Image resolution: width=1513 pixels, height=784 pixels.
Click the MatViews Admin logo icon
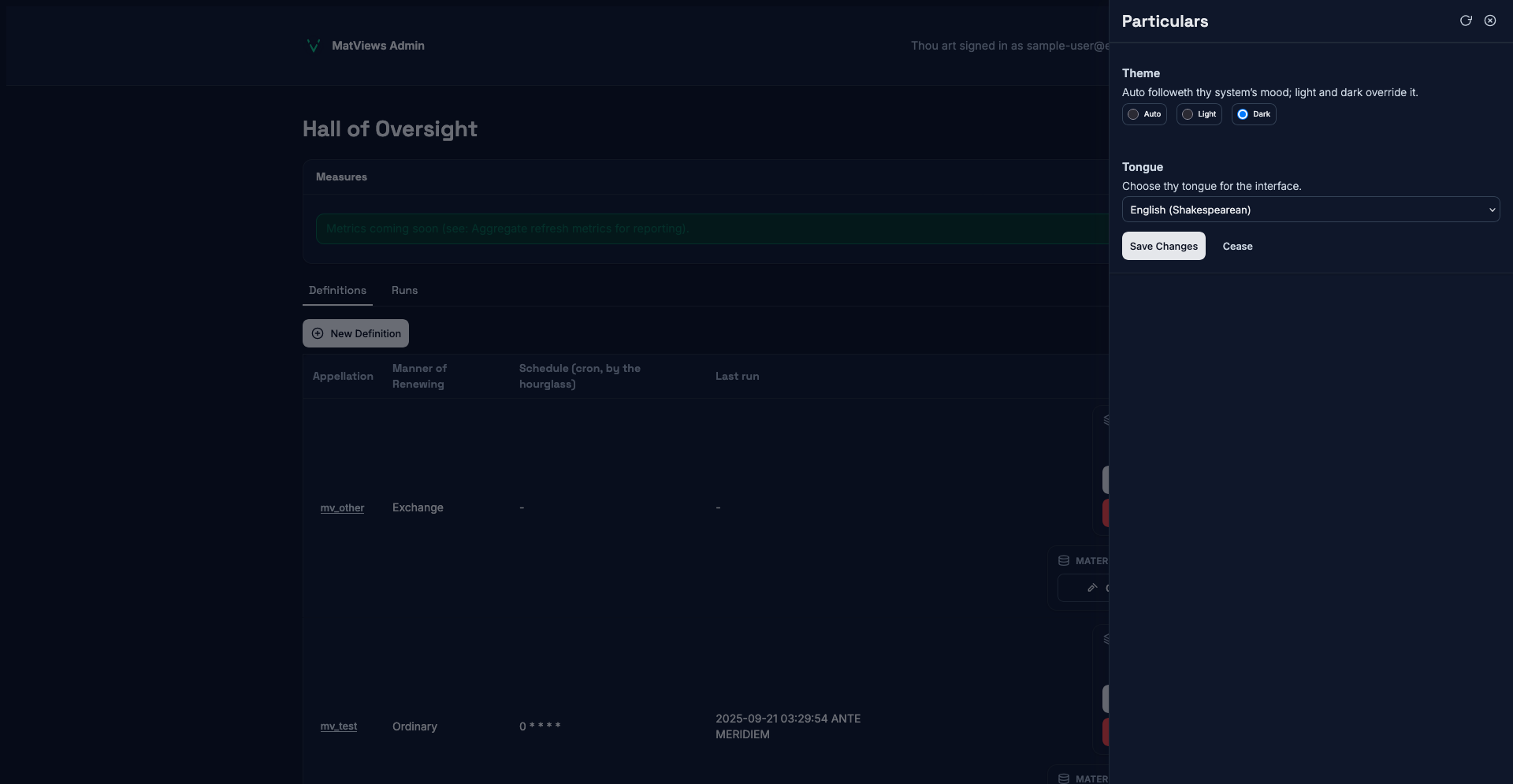313,46
